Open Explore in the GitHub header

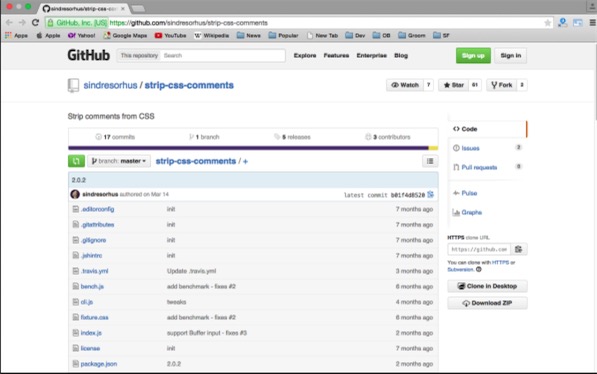coord(305,56)
